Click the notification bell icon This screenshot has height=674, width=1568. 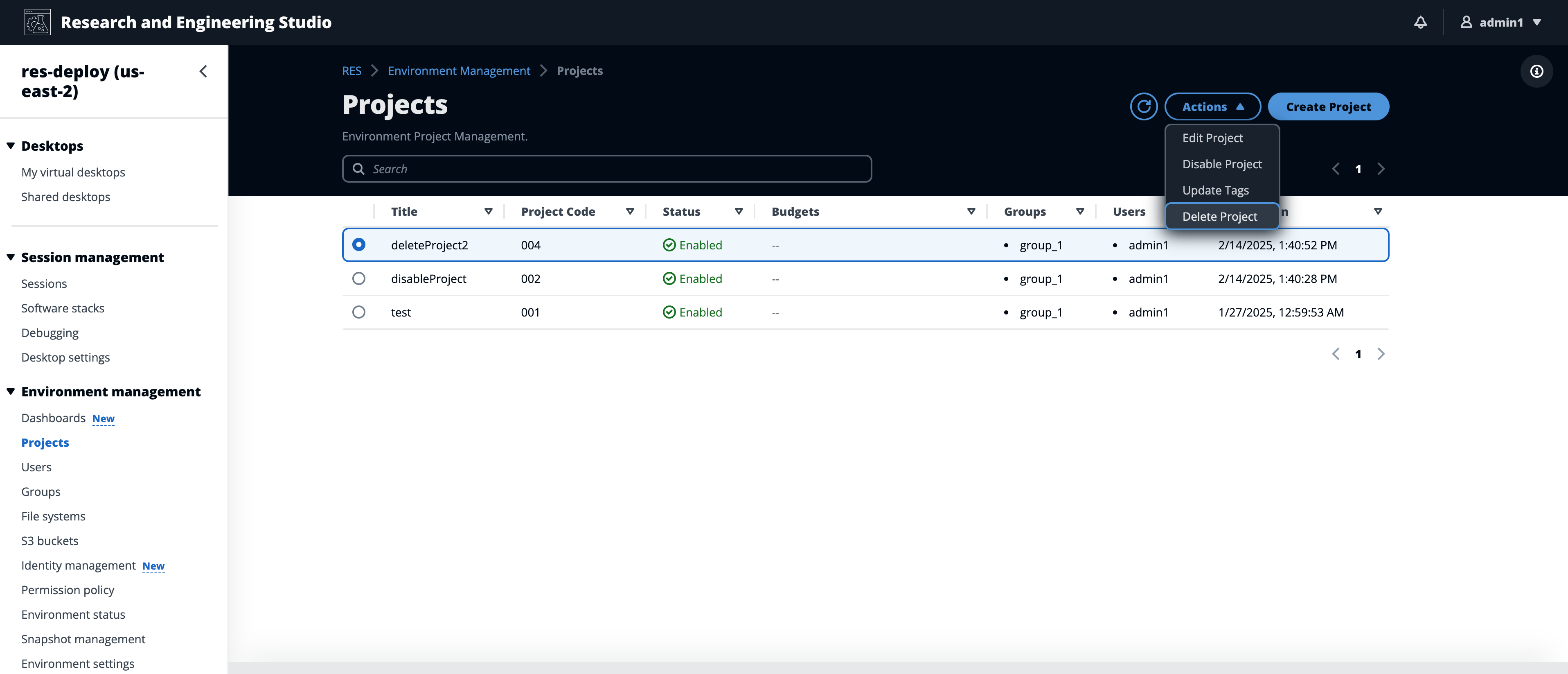(1421, 22)
